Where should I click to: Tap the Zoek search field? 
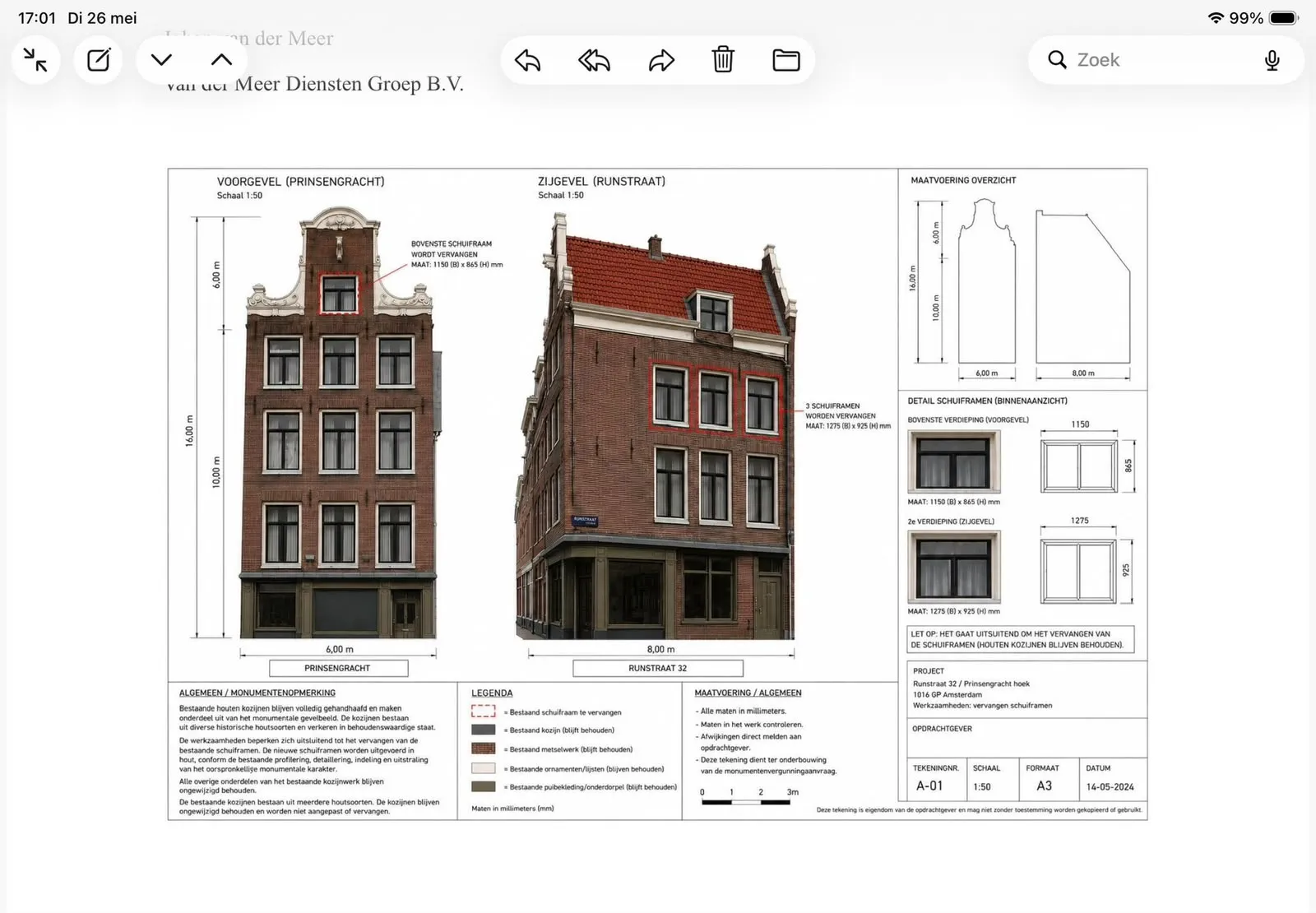(x=1165, y=60)
